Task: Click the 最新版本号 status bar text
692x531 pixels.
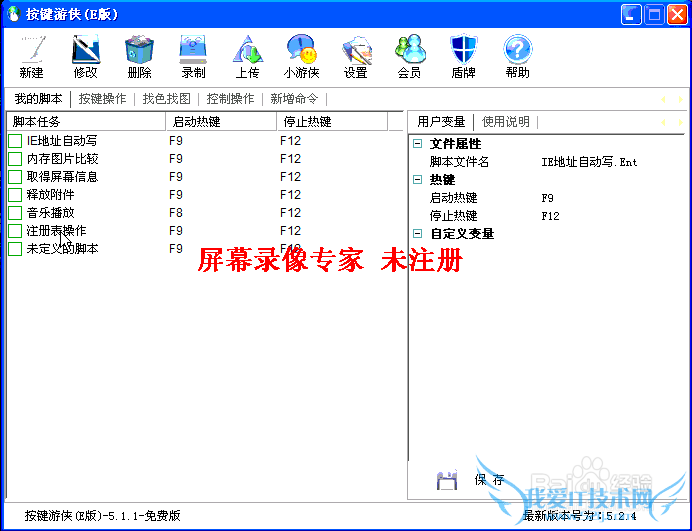Action: pyautogui.click(x=579, y=516)
